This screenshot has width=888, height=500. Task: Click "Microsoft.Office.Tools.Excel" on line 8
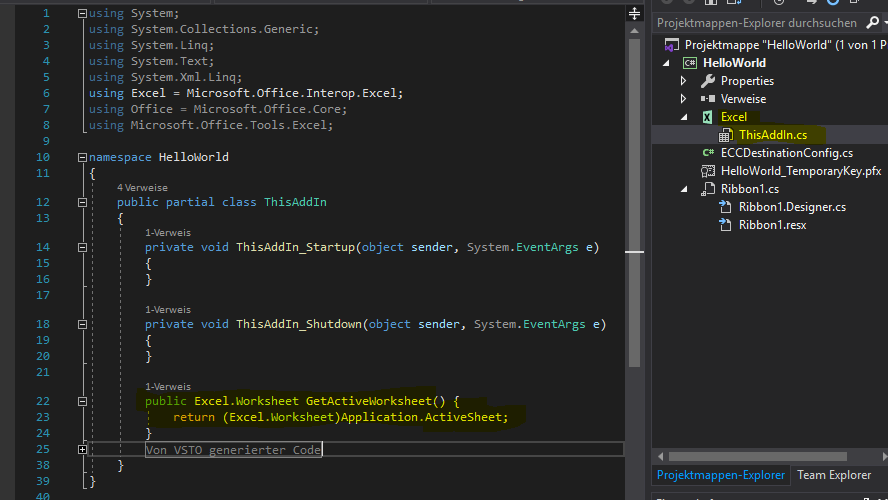[x=228, y=125]
